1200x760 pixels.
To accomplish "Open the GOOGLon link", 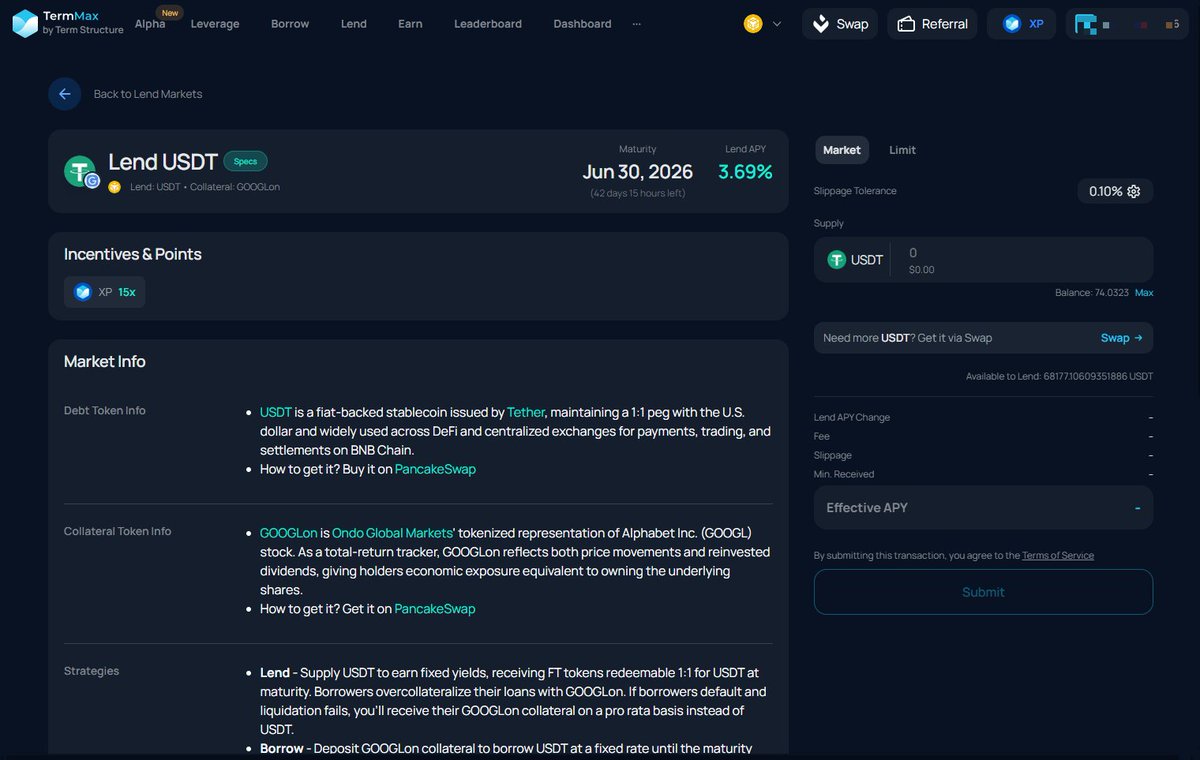I will pyautogui.click(x=288, y=533).
